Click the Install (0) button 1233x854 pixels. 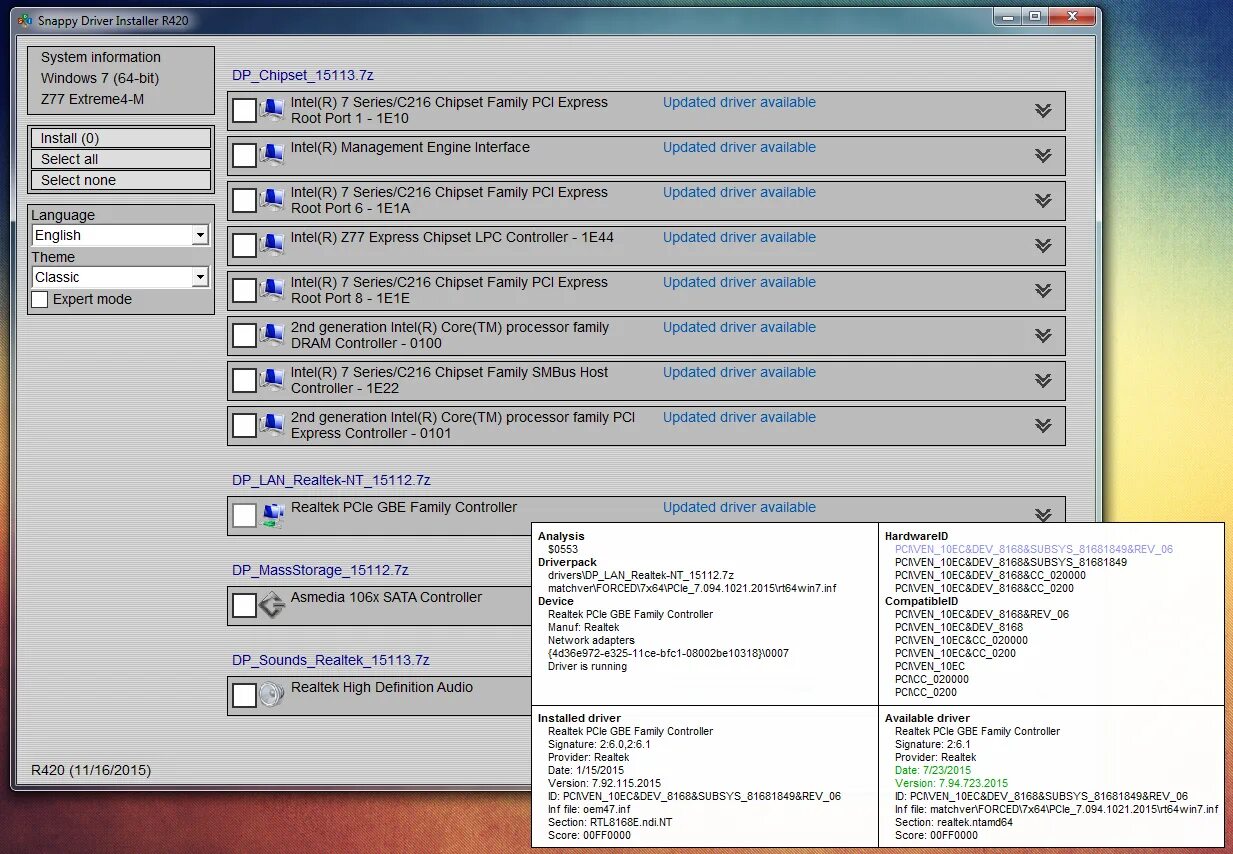121,138
